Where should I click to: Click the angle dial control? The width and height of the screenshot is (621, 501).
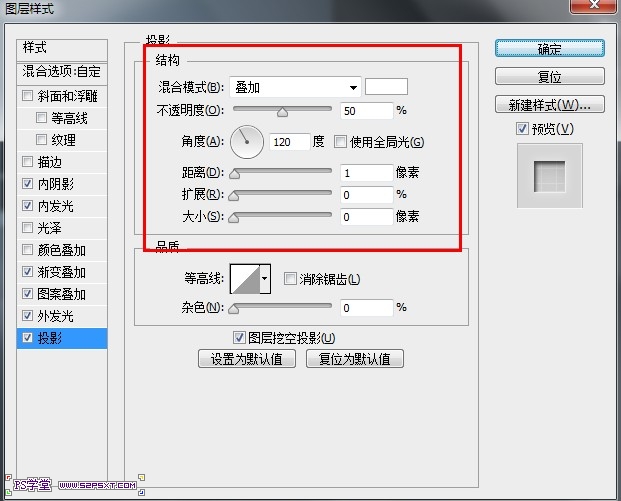[246, 142]
